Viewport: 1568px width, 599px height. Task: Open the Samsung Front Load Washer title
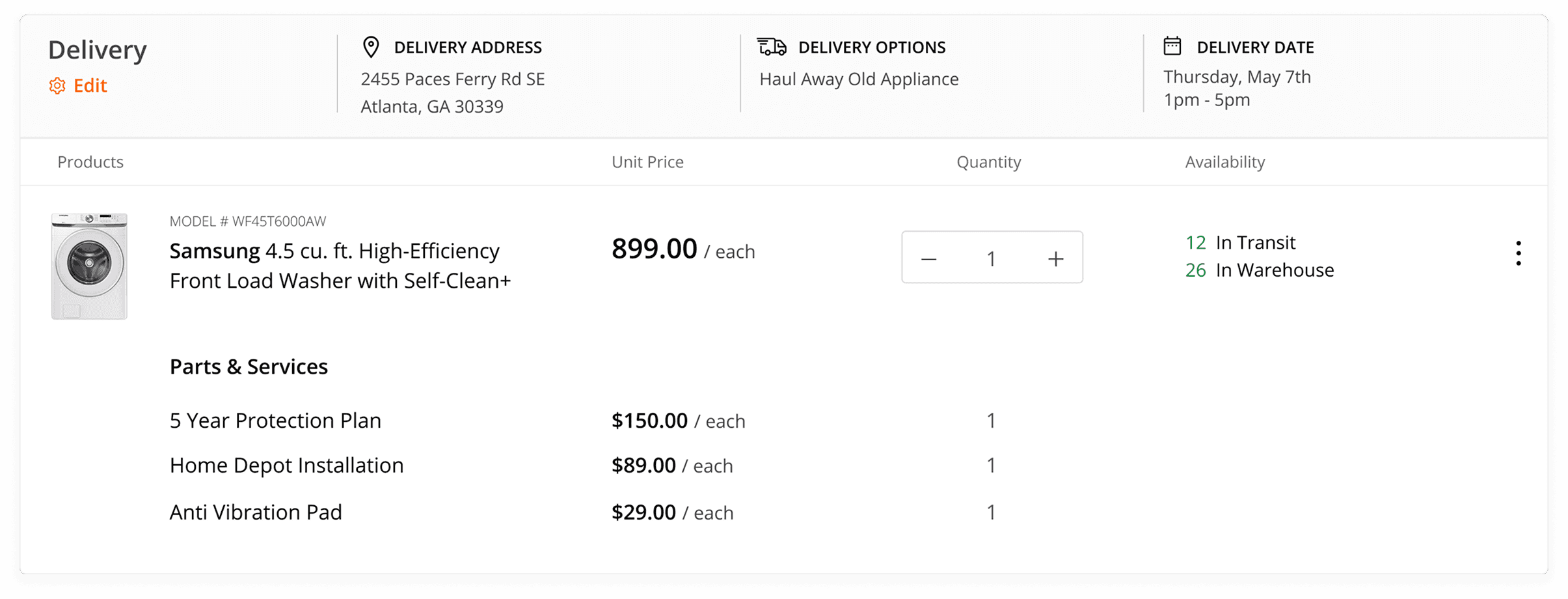click(340, 266)
